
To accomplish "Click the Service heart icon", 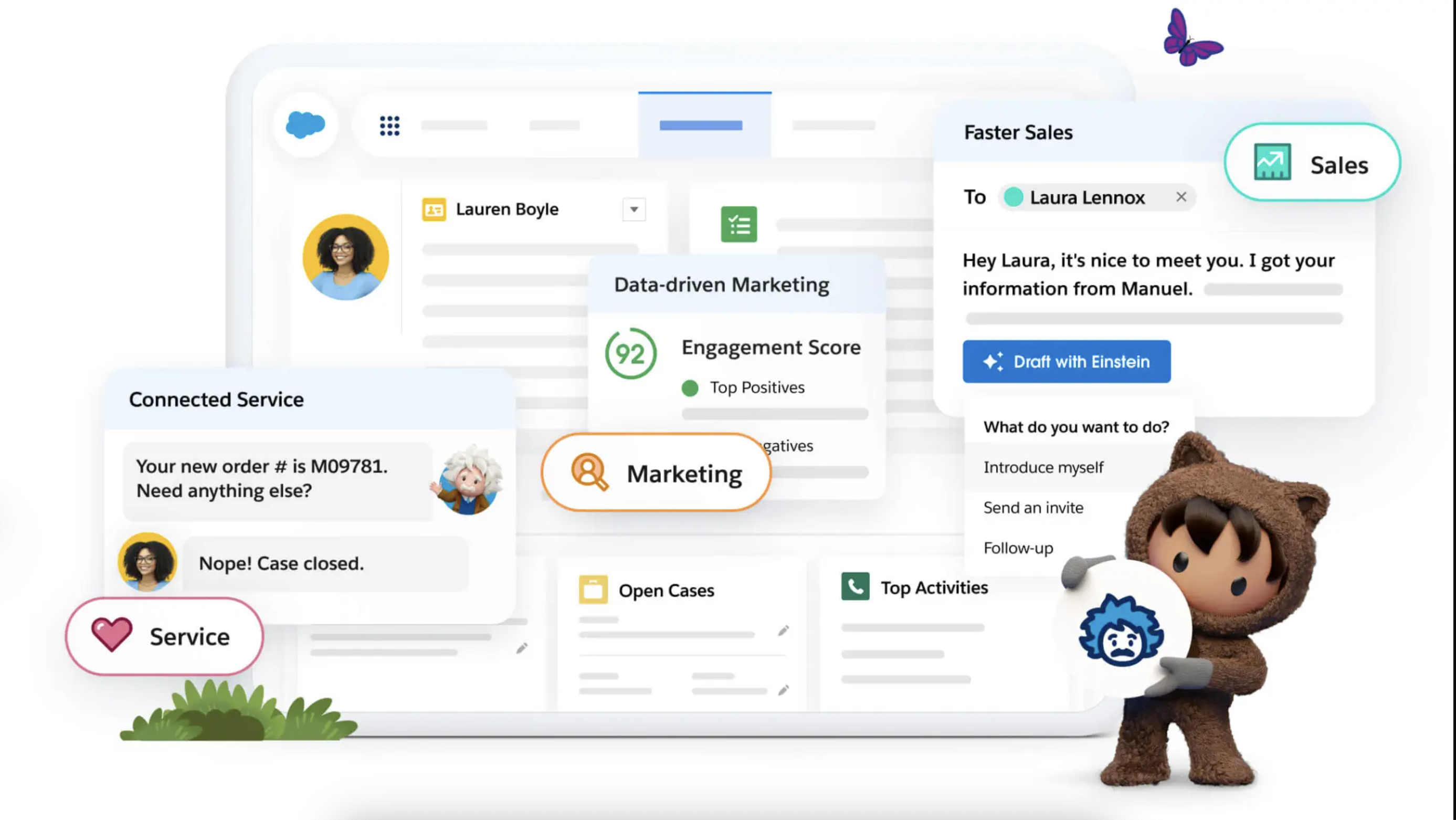I will pyautogui.click(x=111, y=634).
